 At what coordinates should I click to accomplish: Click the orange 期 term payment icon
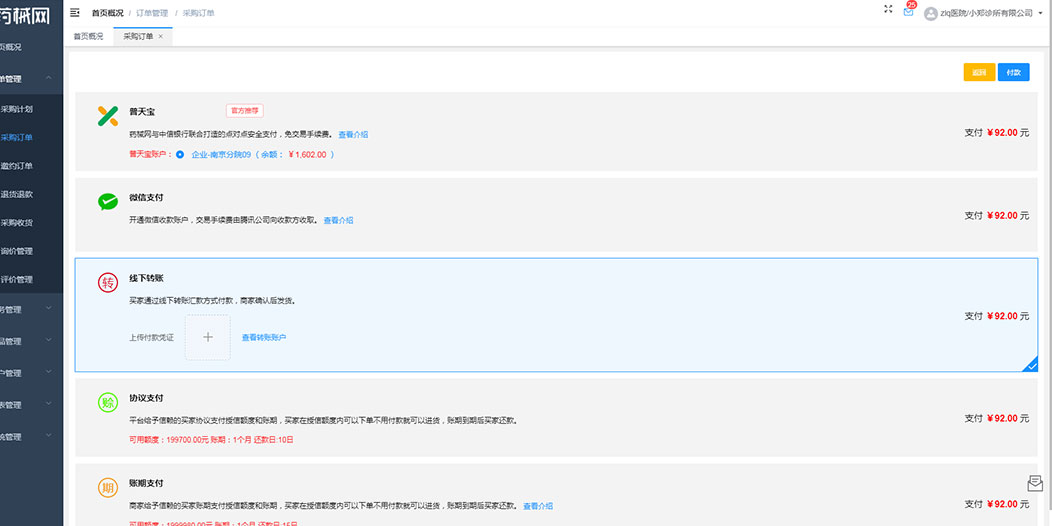pos(107,488)
